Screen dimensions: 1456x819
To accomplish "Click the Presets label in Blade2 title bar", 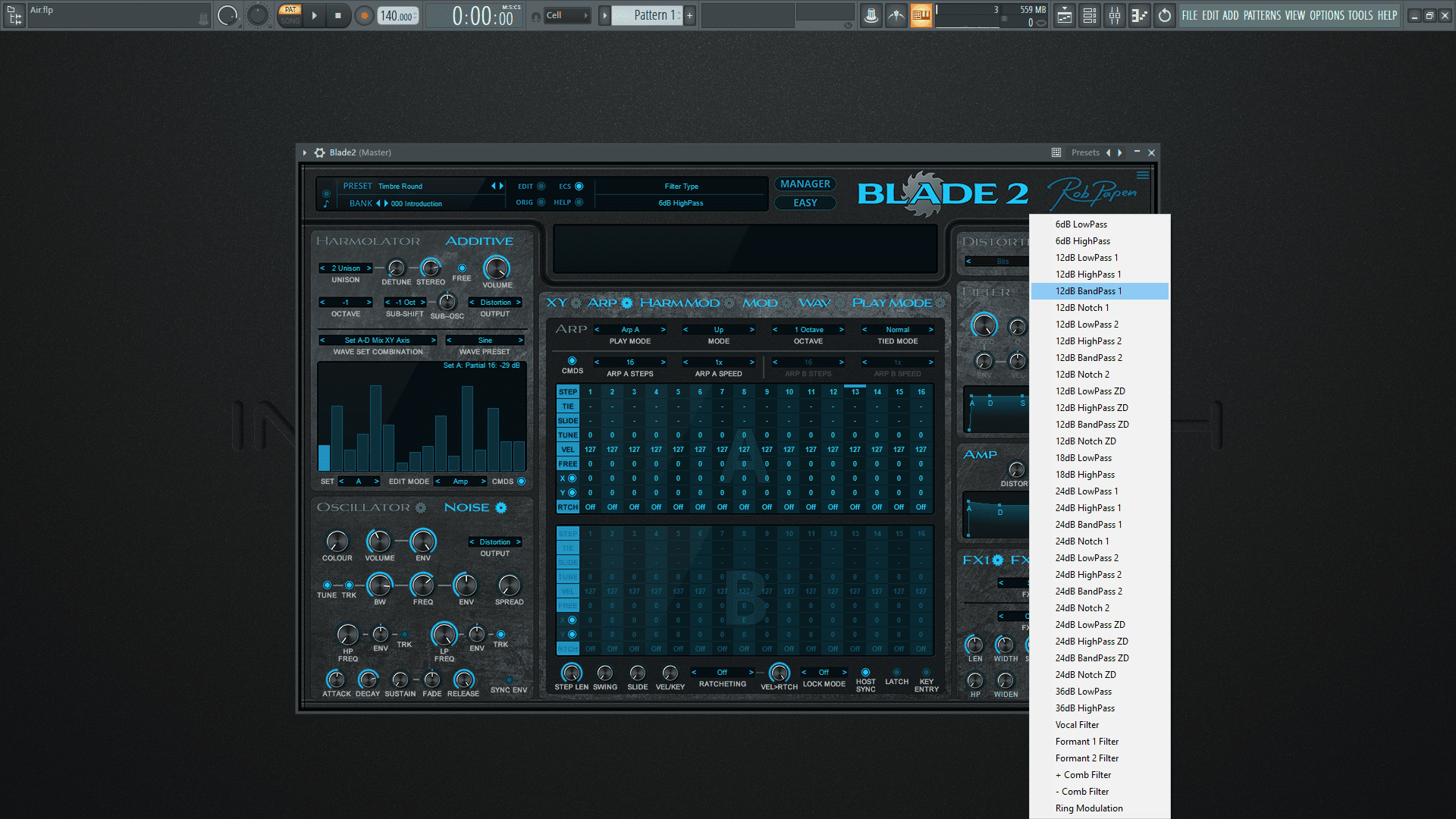I will point(1085,152).
